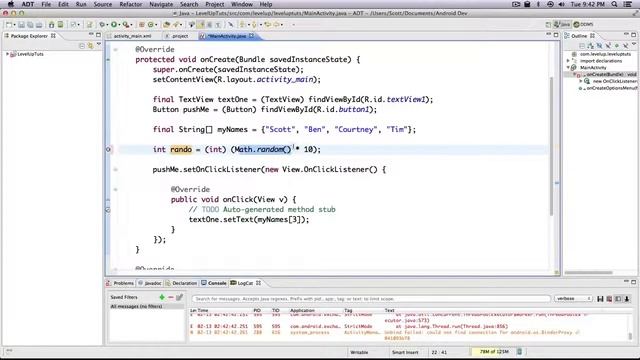
Task: Switch to the Problems tab
Action: tap(120, 283)
